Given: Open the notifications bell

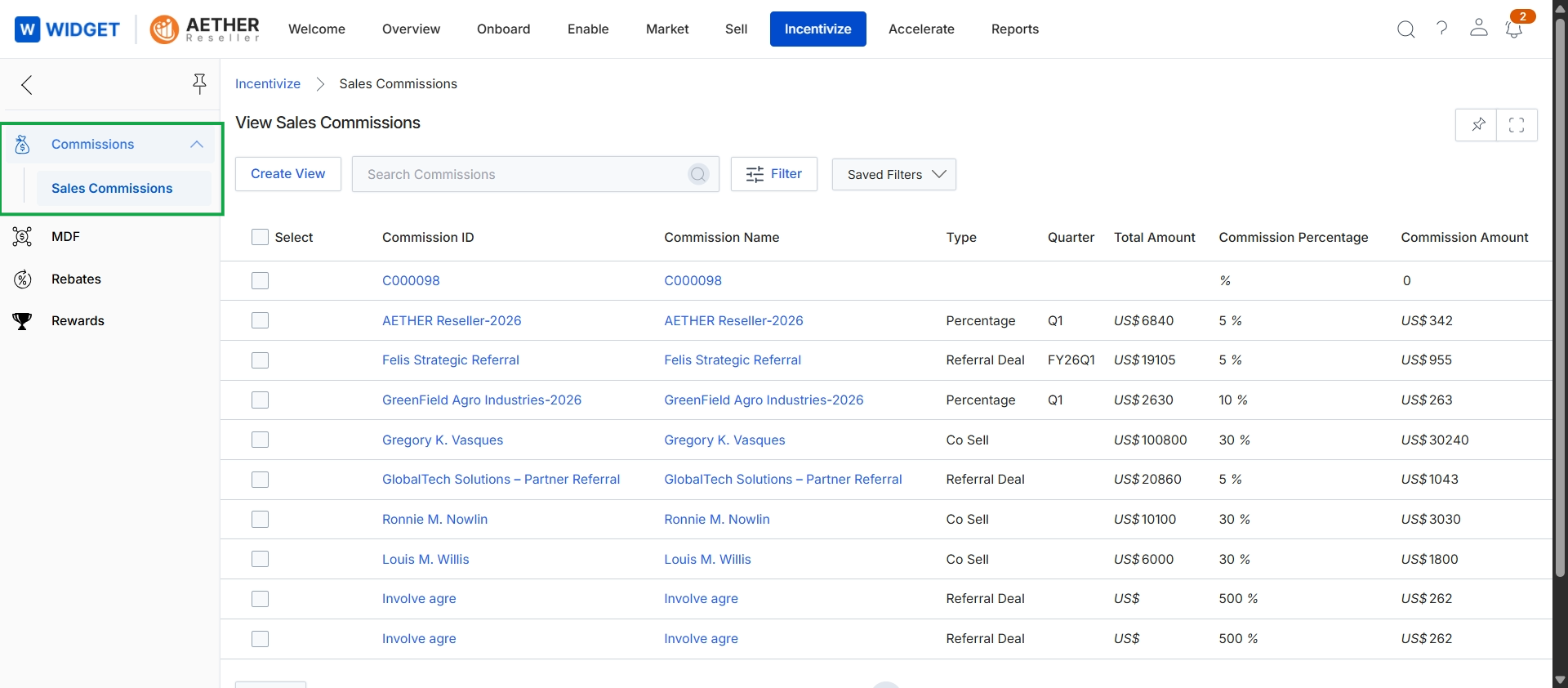Looking at the screenshot, I should click(x=1514, y=29).
